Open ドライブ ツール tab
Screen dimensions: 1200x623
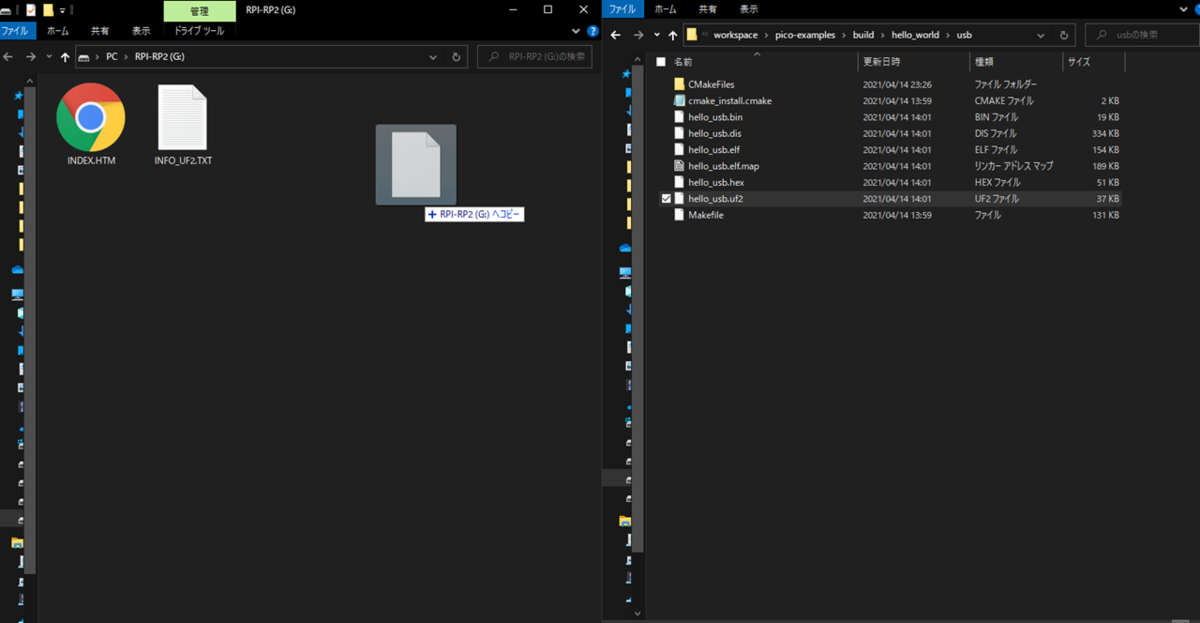tap(200, 31)
